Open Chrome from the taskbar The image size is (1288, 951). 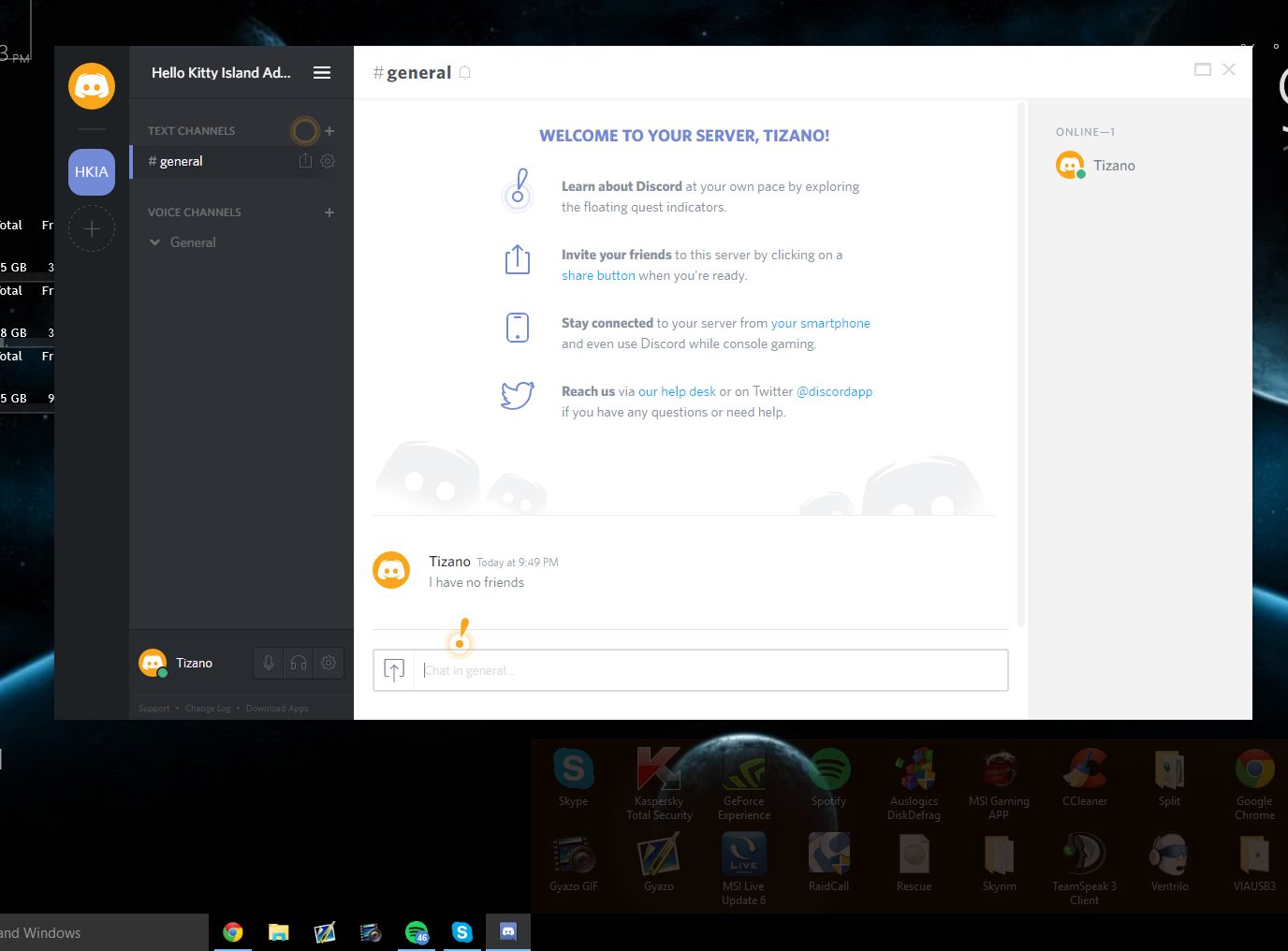pyautogui.click(x=233, y=932)
